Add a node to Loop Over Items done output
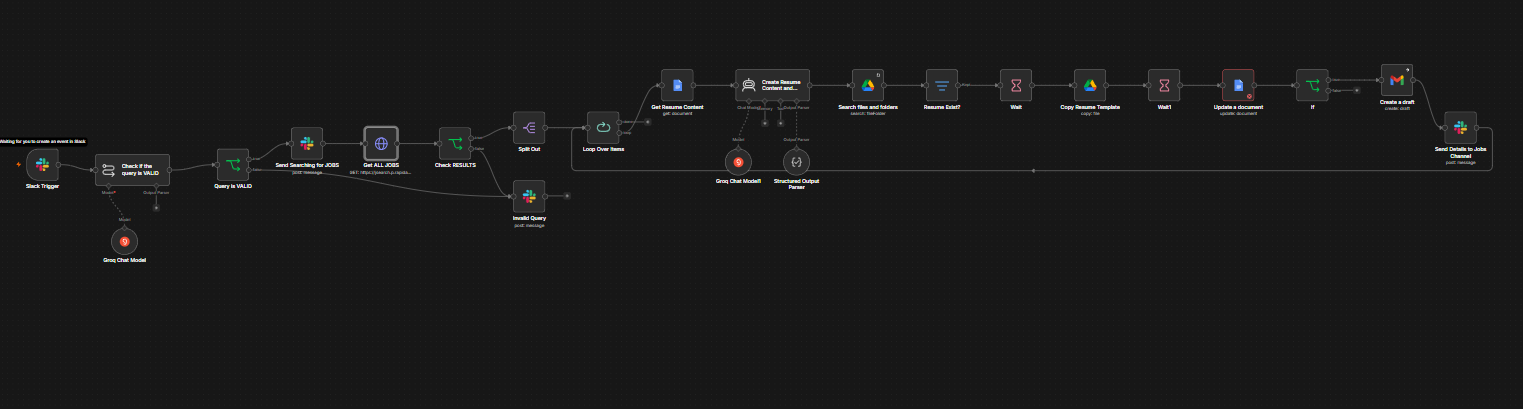Image resolution: width=1523 pixels, height=409 pixels. click(648, 122)
